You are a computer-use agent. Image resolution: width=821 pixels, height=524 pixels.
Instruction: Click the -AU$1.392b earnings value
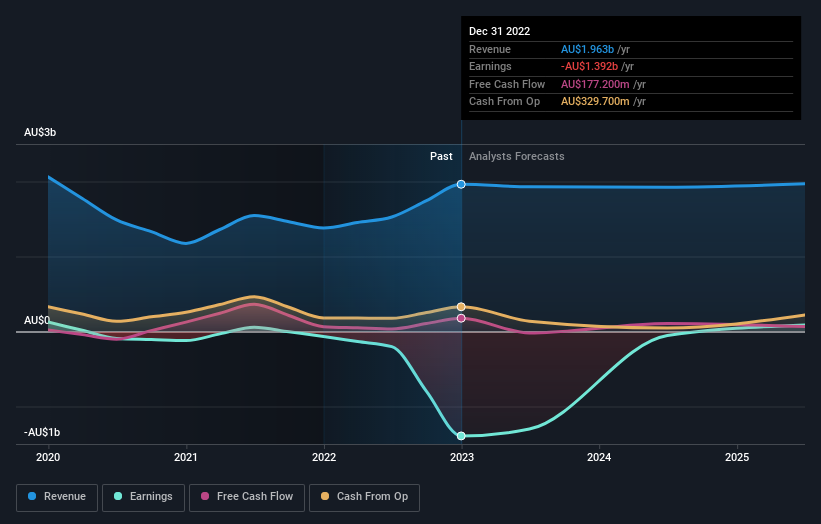(x=589, y=66)
